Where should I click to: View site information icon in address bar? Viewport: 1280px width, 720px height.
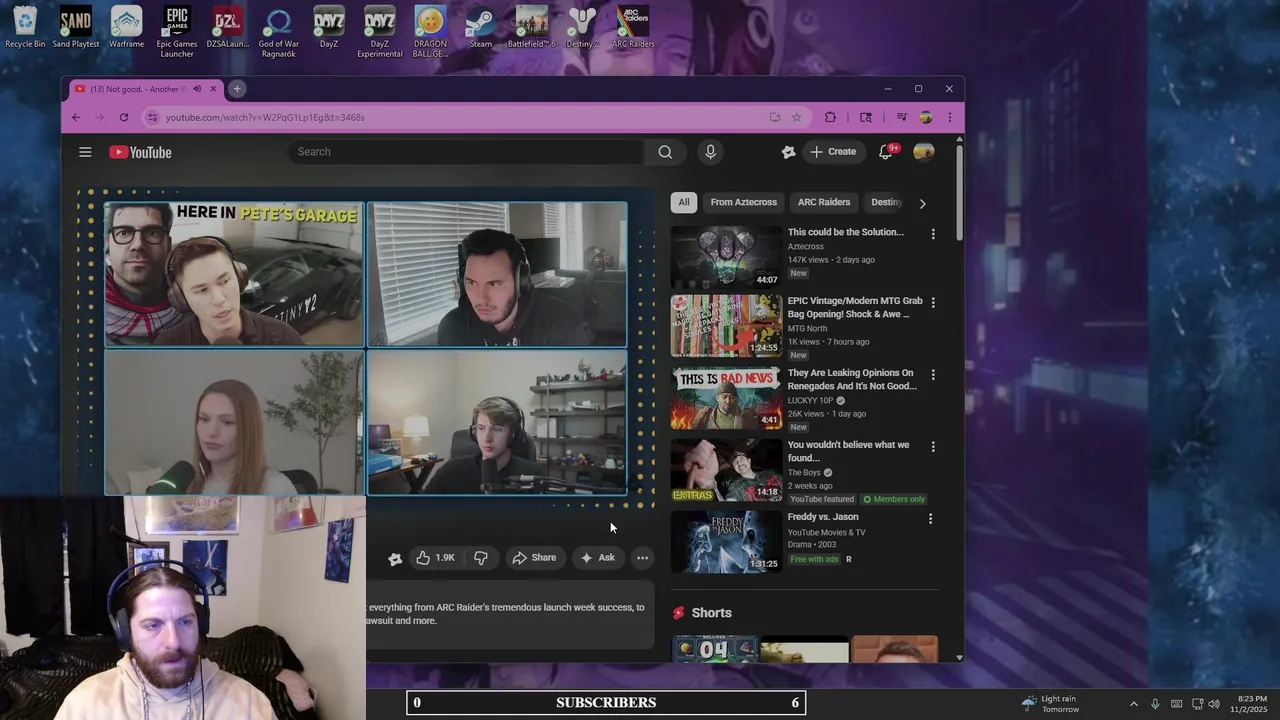(152, 117)
